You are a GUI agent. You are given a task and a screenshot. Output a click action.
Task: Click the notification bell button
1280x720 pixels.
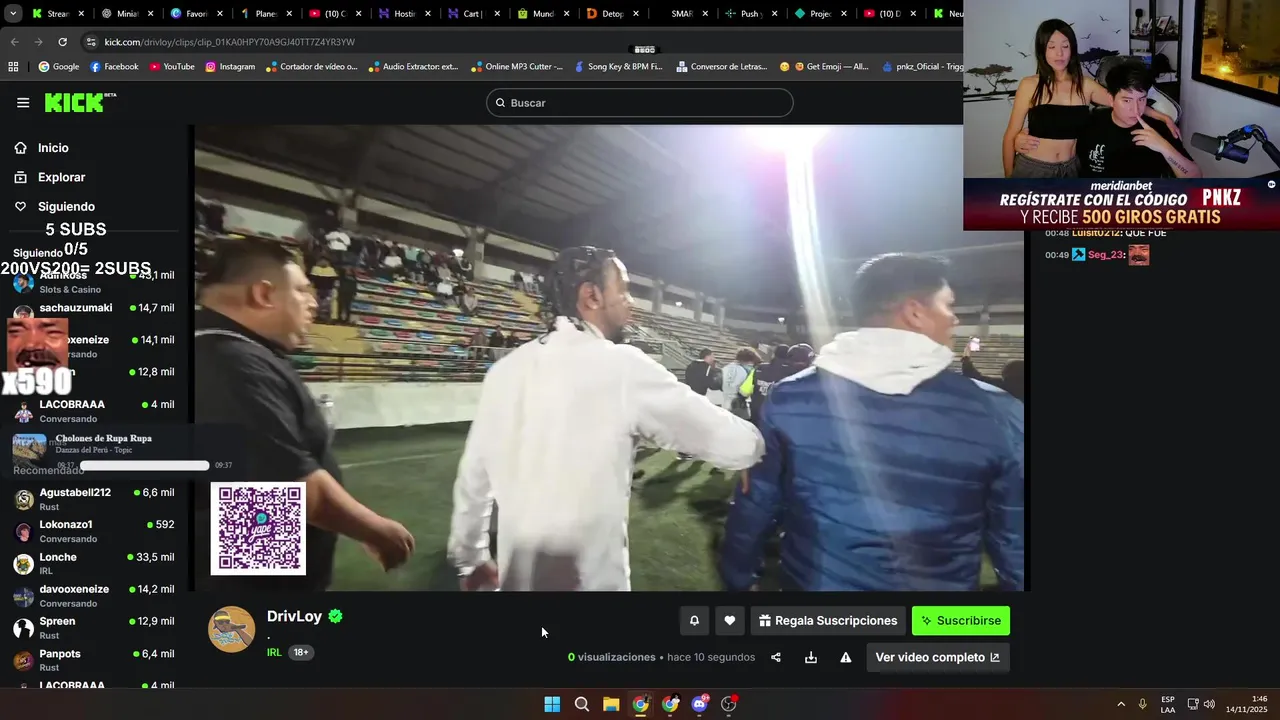pos(694,621)
